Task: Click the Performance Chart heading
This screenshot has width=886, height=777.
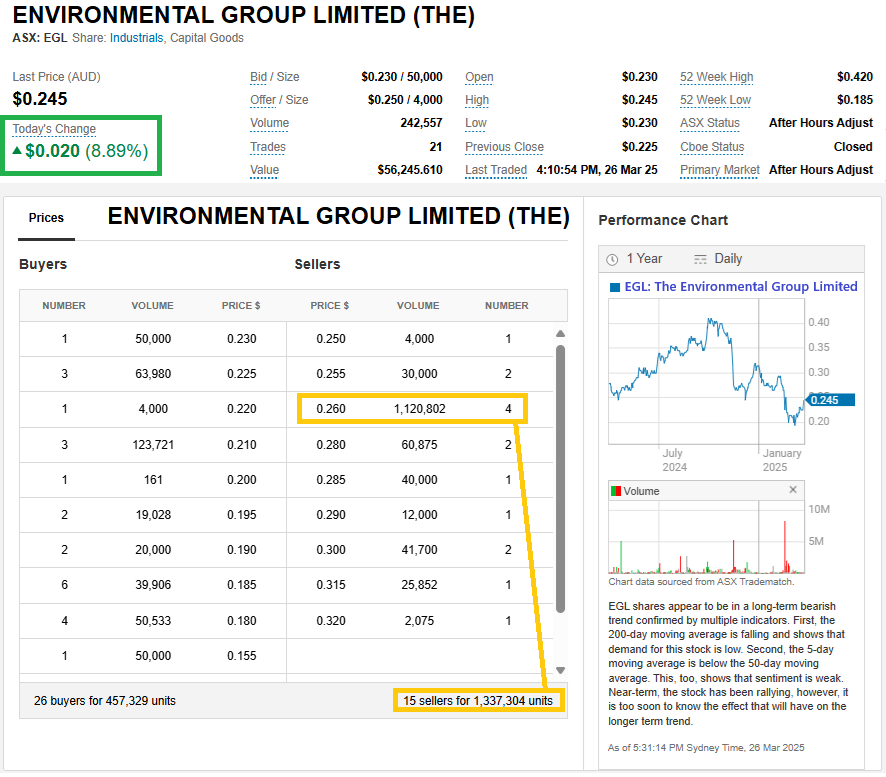Action: coord(663,220)
